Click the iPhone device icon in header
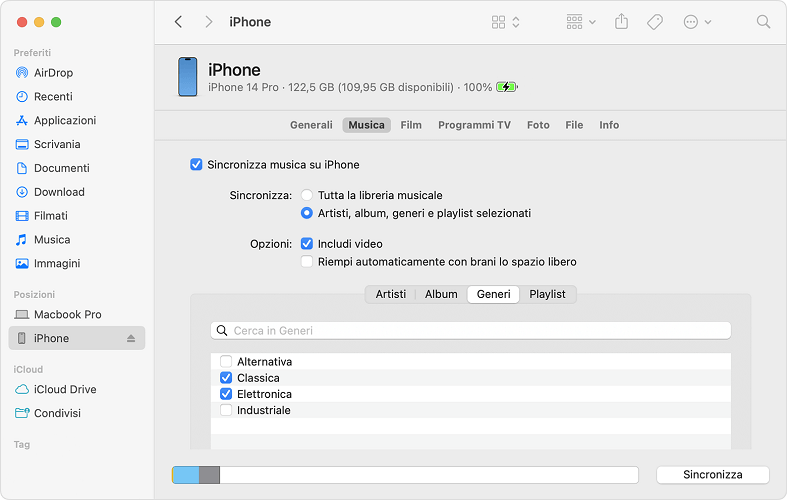Screen dimensions: 787x500 [187, 77]
